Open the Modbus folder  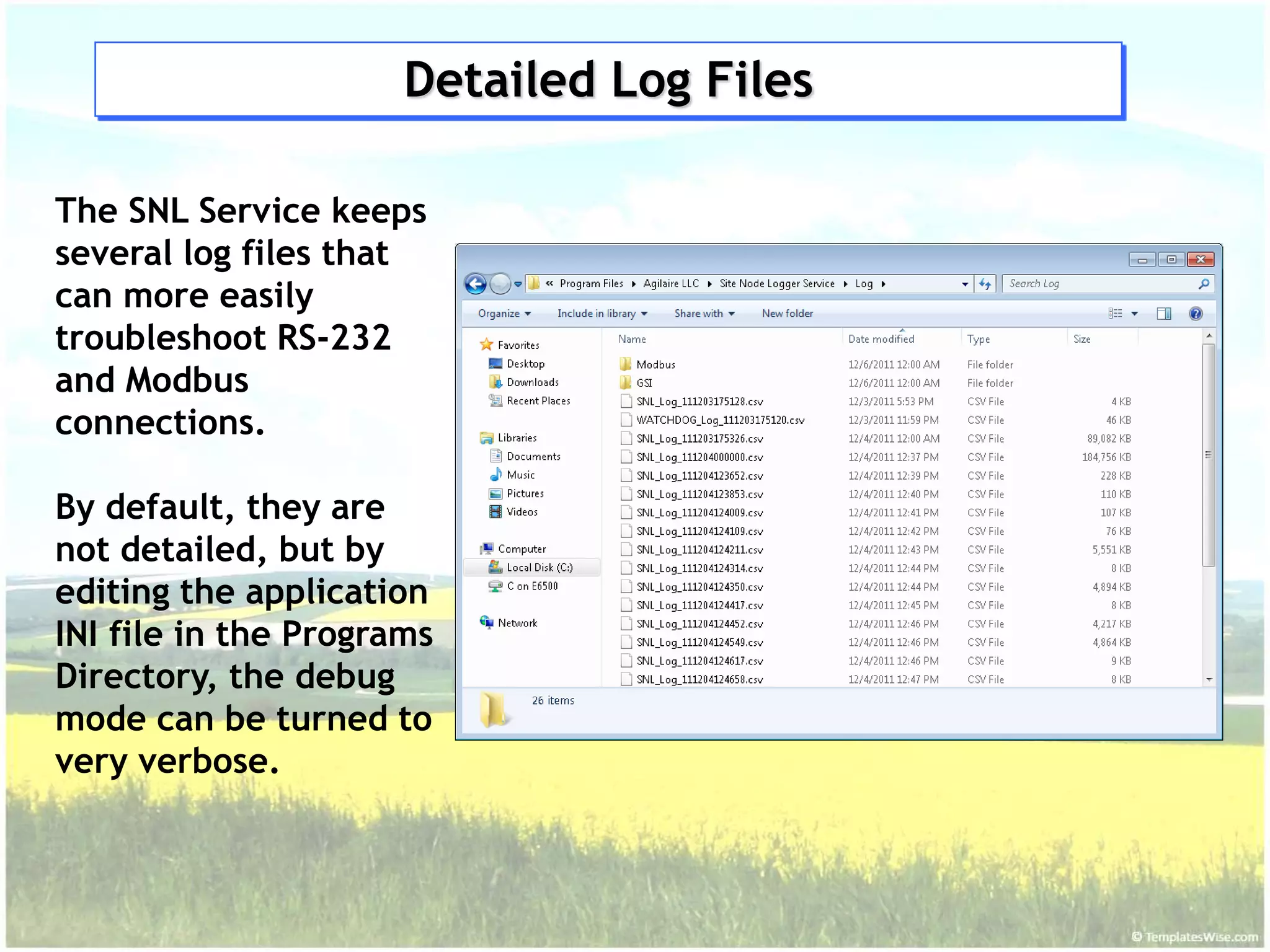pyautogui.click(x=655, y=364)
